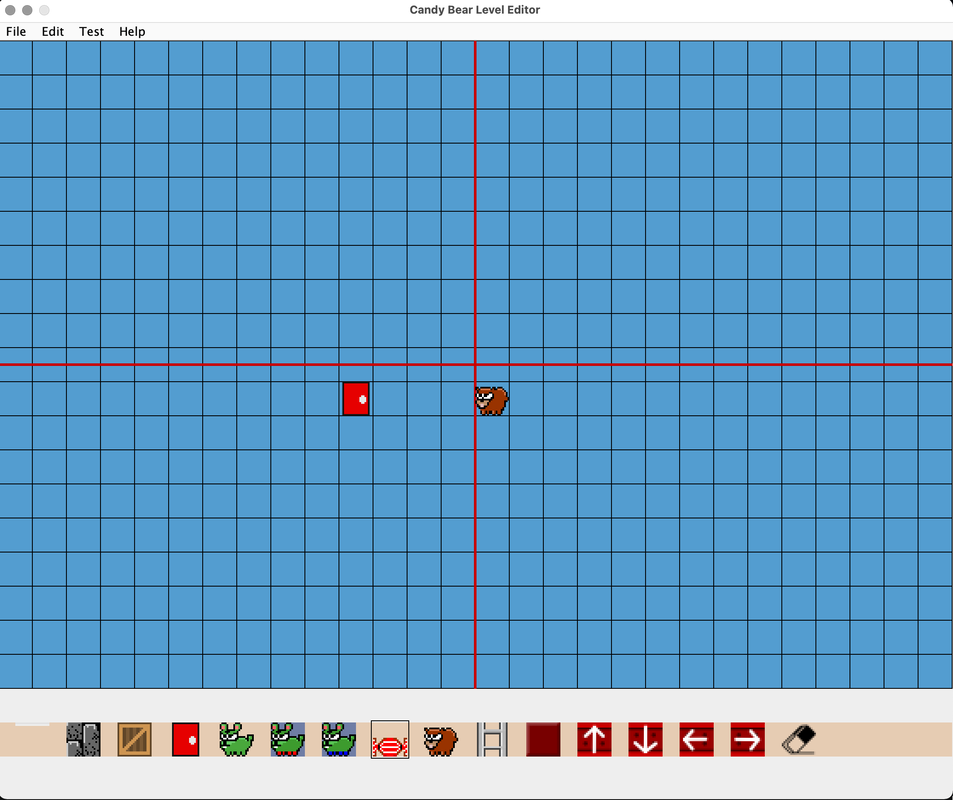The image size is (953, 800).
Task: Click the up arrow tile button
Action: [x=594, y=740]
